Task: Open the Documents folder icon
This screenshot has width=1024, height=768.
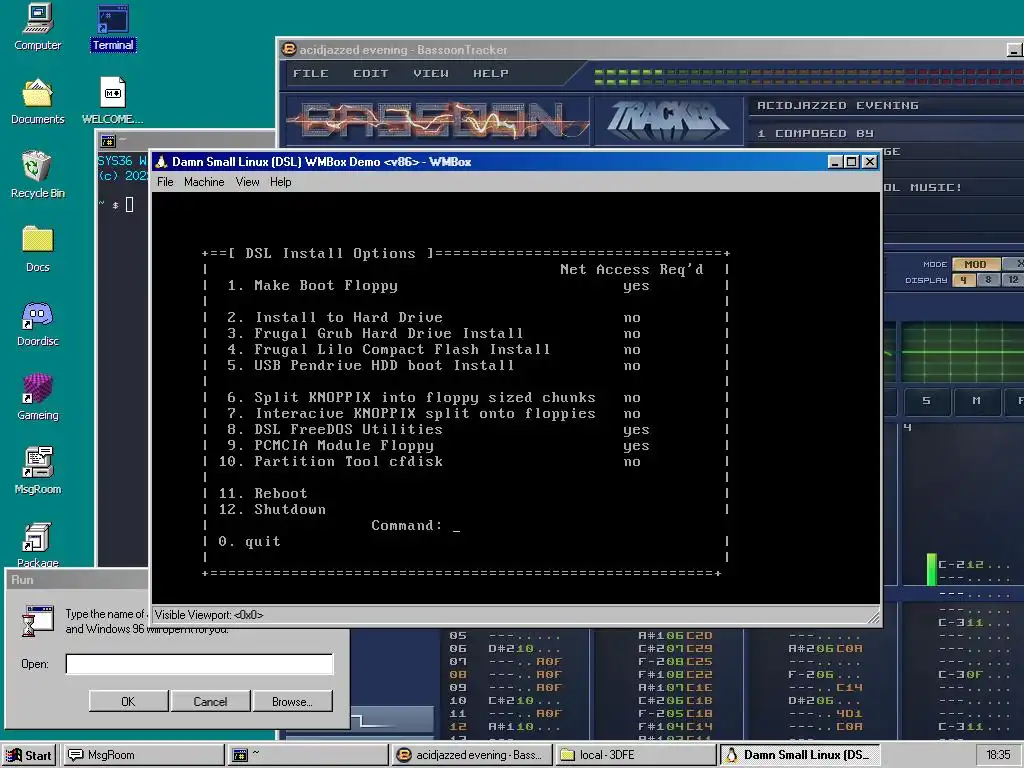Action: [37, 101]
